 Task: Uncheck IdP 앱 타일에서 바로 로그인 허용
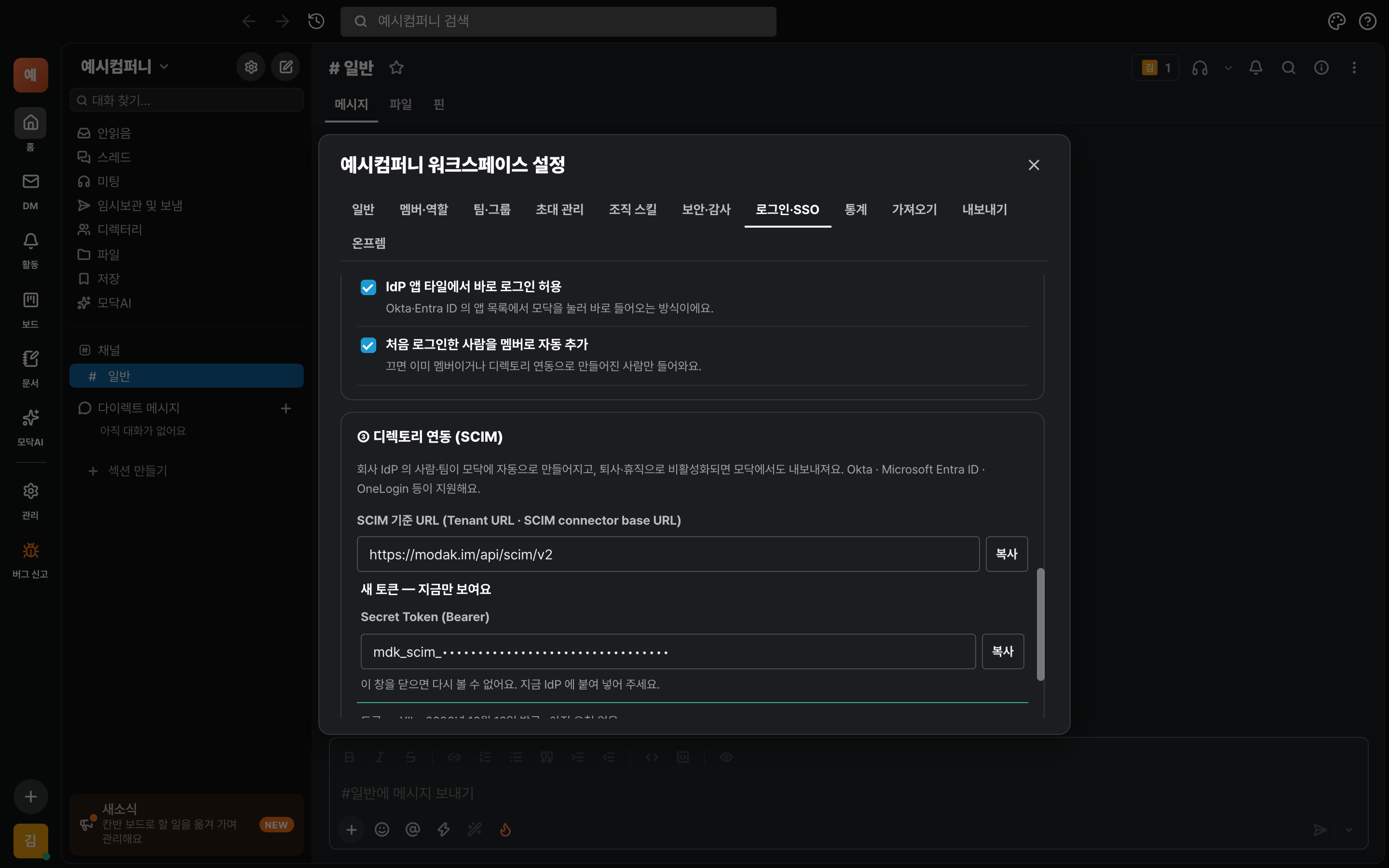click(368, 287)
